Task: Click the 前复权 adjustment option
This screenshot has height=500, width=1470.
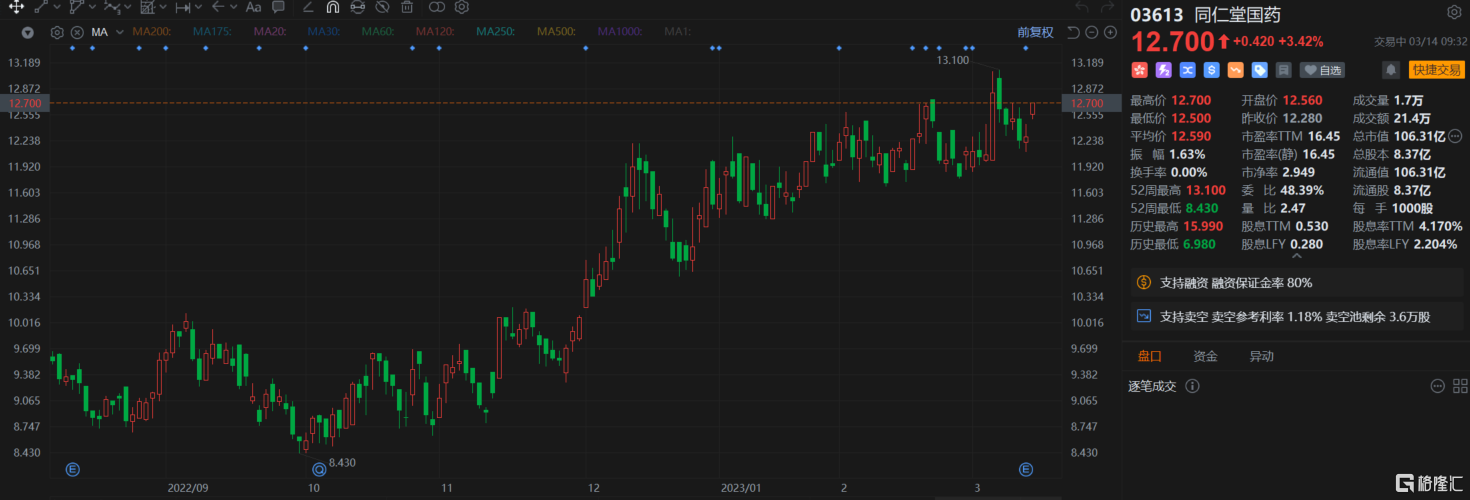Action: pyautogui.click(x=1035, y=32)
